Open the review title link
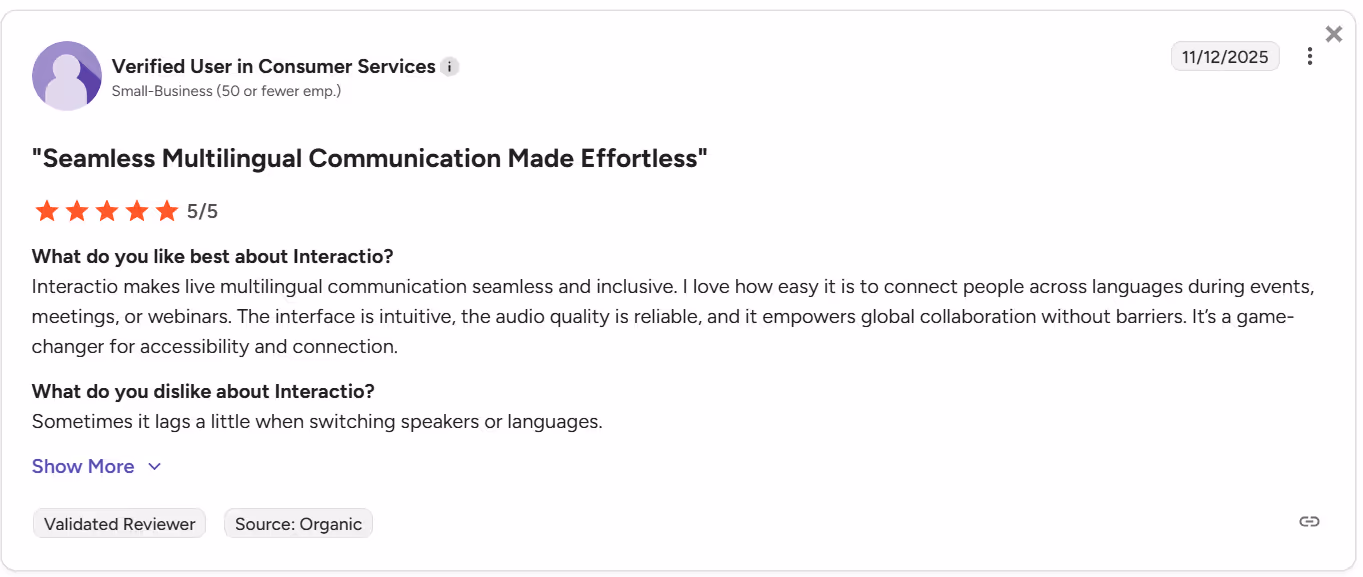 (x=368, y=157)
